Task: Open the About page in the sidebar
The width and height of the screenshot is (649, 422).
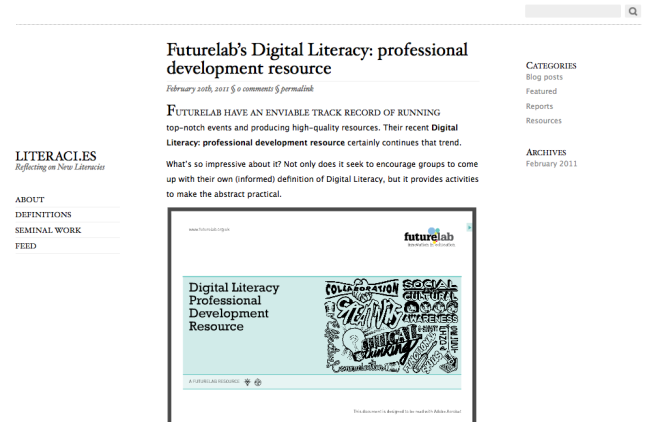Action: click(x=29, y=200)
